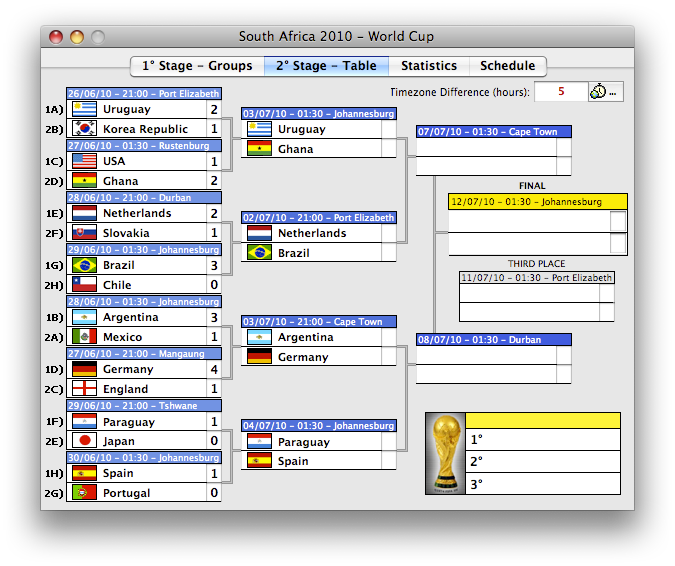675x566 pixels.
Task: Open the 1° Stage - Groups tab
Action: [x=197, y=66]
